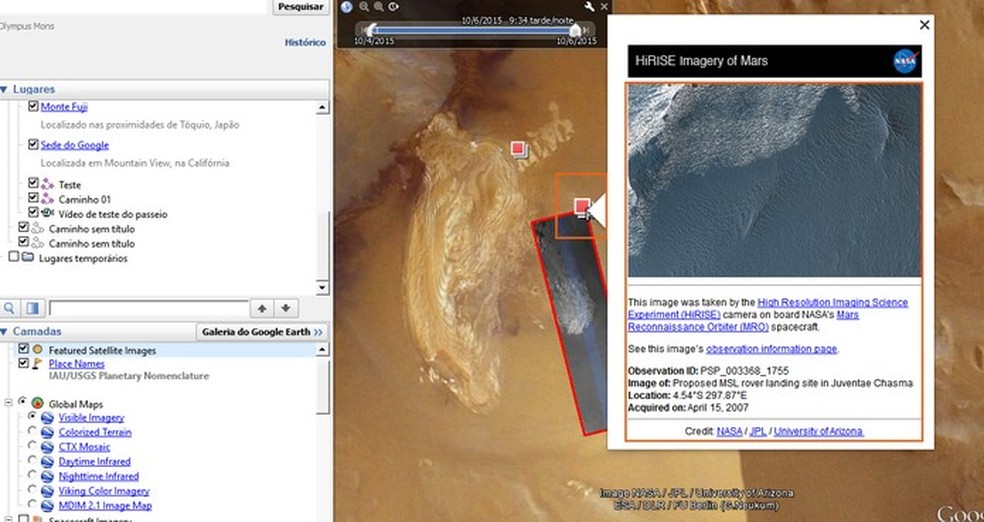Click the time slider right handle
This screenshot has height=522, width=984.
[x=575, y=29]
